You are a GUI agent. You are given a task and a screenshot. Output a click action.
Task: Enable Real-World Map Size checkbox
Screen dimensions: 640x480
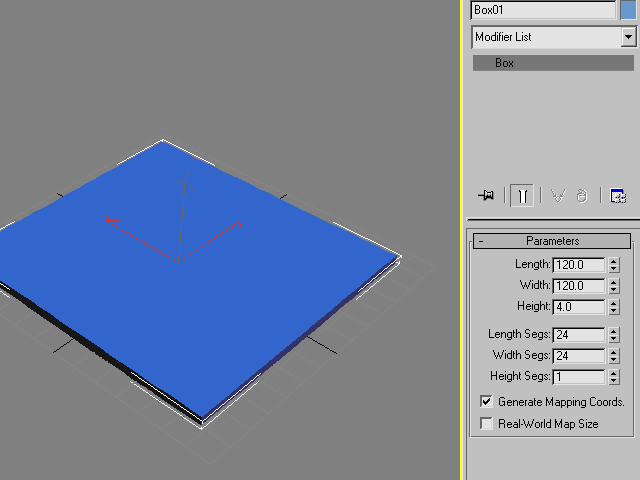[487, 424]
